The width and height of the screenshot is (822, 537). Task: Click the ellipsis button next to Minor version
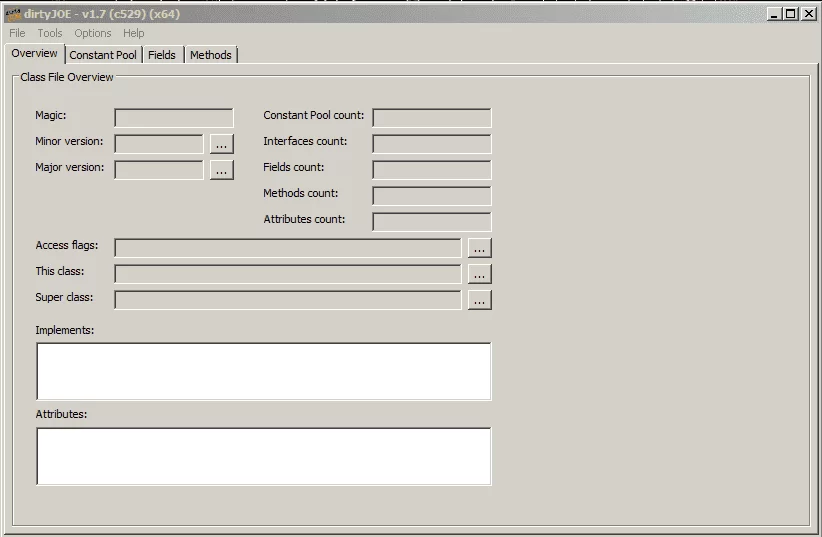[221, 144]
